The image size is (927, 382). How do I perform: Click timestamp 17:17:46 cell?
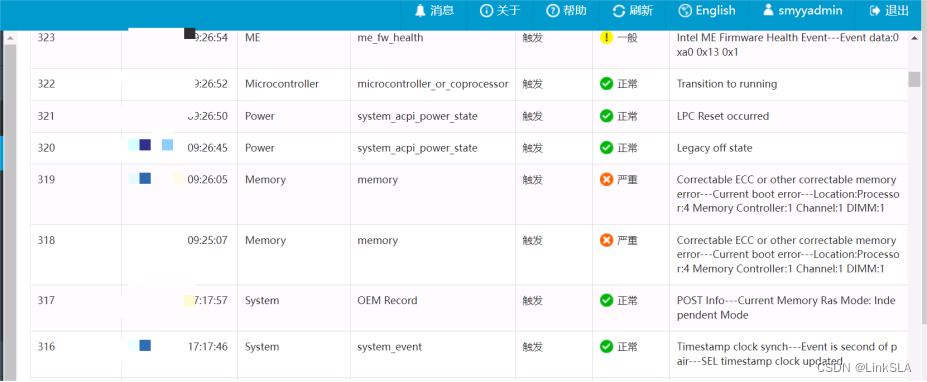click(208, 347)
